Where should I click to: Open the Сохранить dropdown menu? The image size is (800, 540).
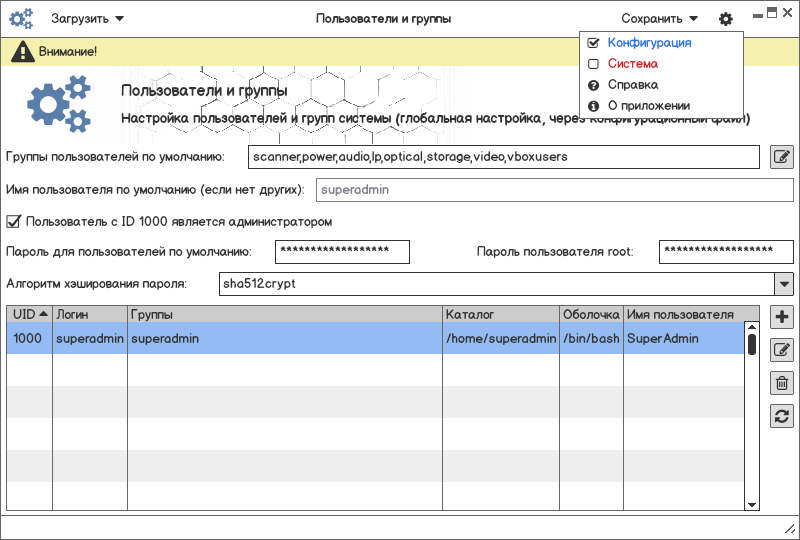659,18
